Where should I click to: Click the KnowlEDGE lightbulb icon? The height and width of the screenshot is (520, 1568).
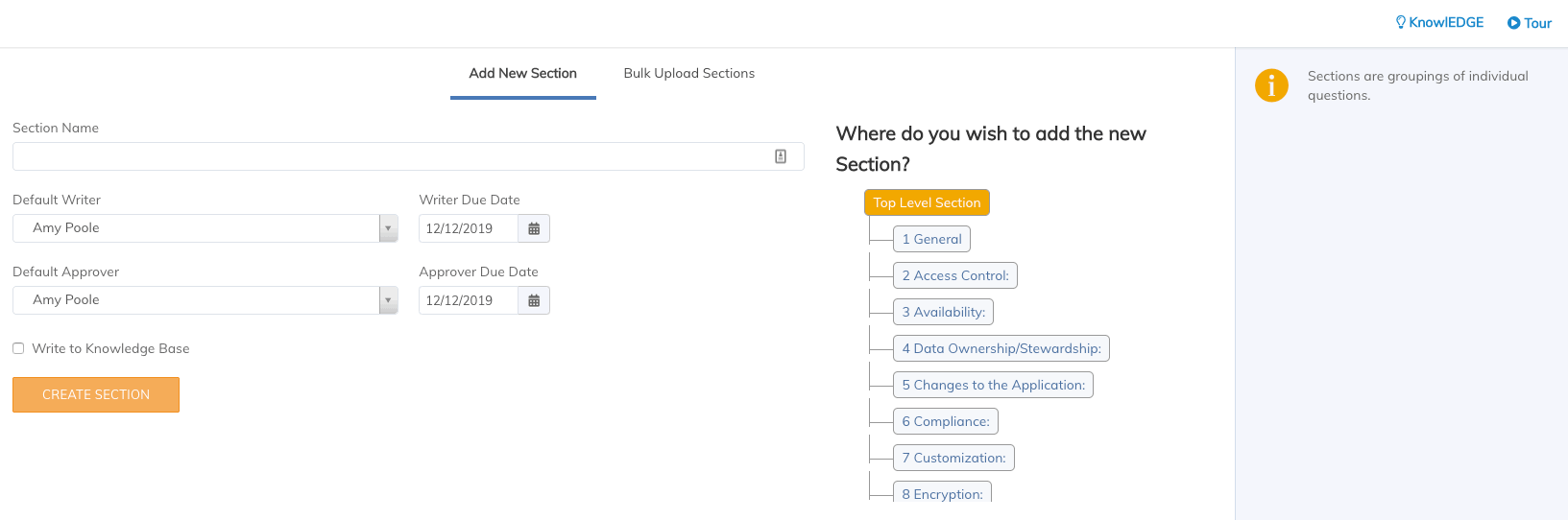[x=1400, y=22]
